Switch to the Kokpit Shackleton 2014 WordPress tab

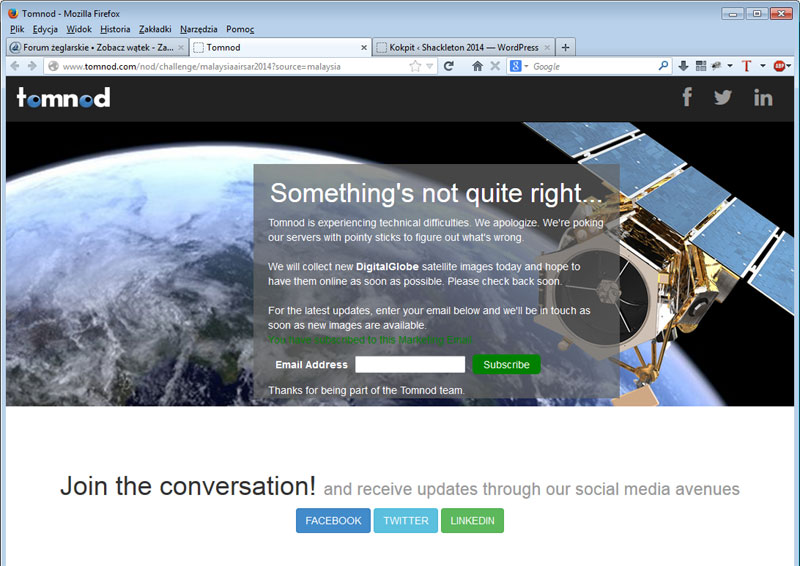463,47
